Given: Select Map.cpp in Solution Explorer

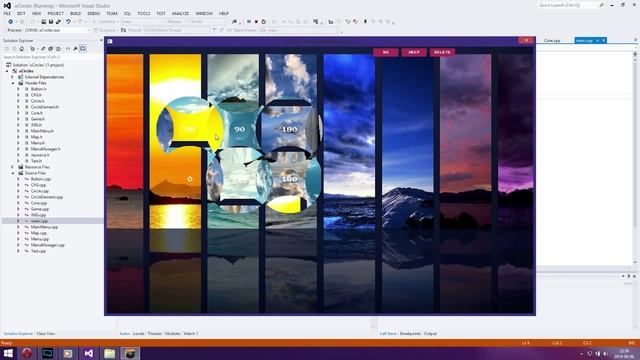Looking at the screenshot, I should [39, 233].
